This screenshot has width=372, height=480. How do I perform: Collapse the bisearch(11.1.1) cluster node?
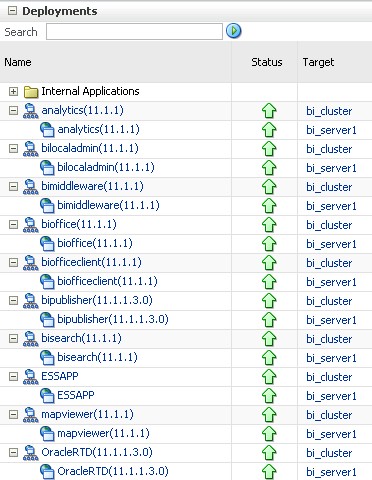tap(13, 338)
